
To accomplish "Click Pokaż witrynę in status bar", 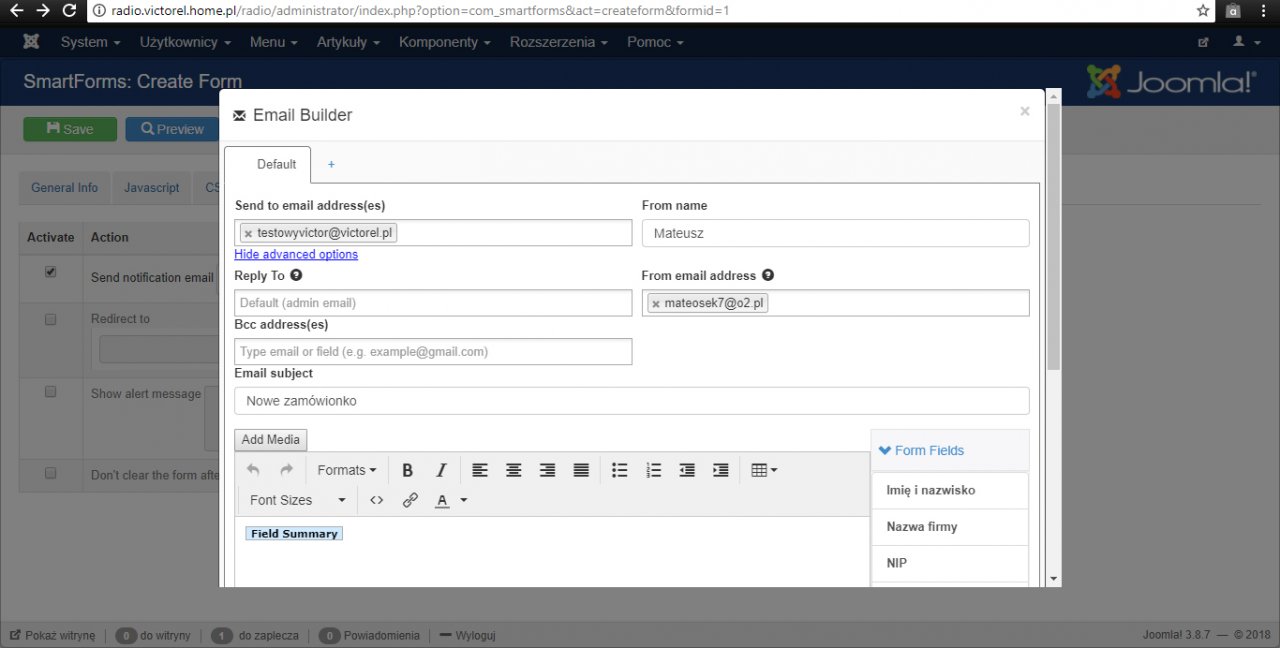I will coord(53,635).
